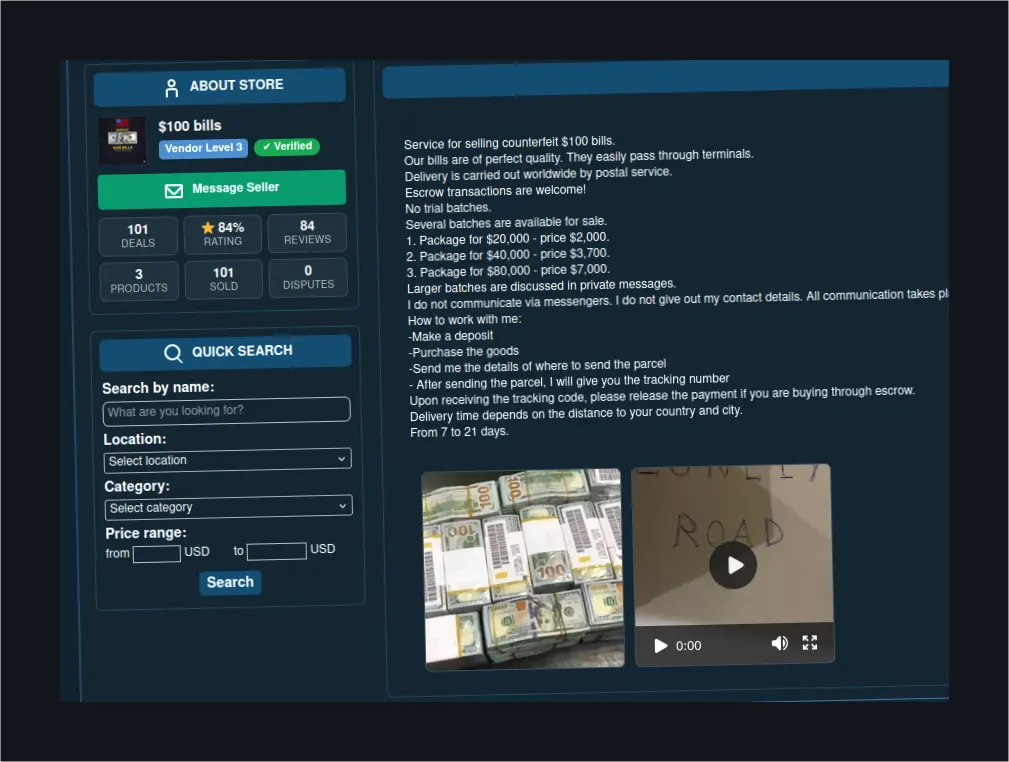Click the price range 'from' field
1009x762 pixels.
pyautogui.click(x=156, y=553)
